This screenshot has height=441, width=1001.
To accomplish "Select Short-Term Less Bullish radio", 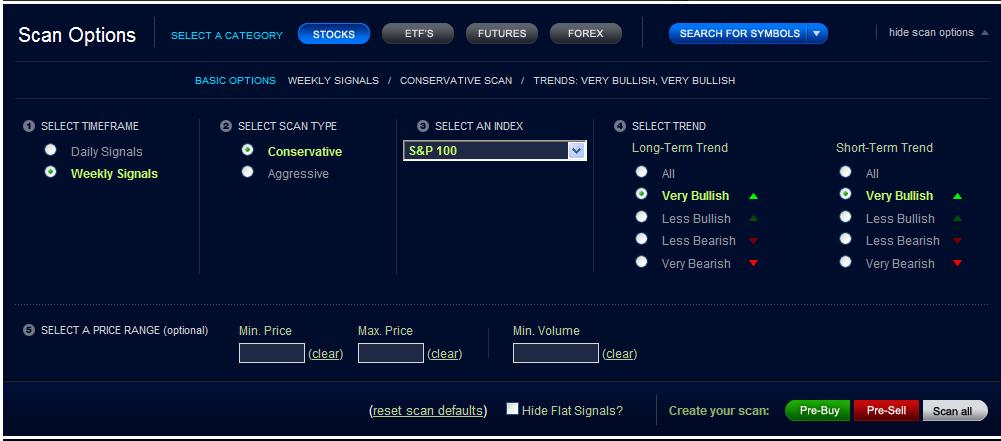I will tap(845, 217).
